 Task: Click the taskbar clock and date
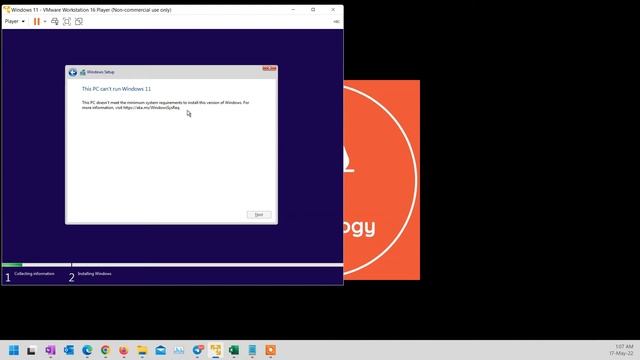622,350
